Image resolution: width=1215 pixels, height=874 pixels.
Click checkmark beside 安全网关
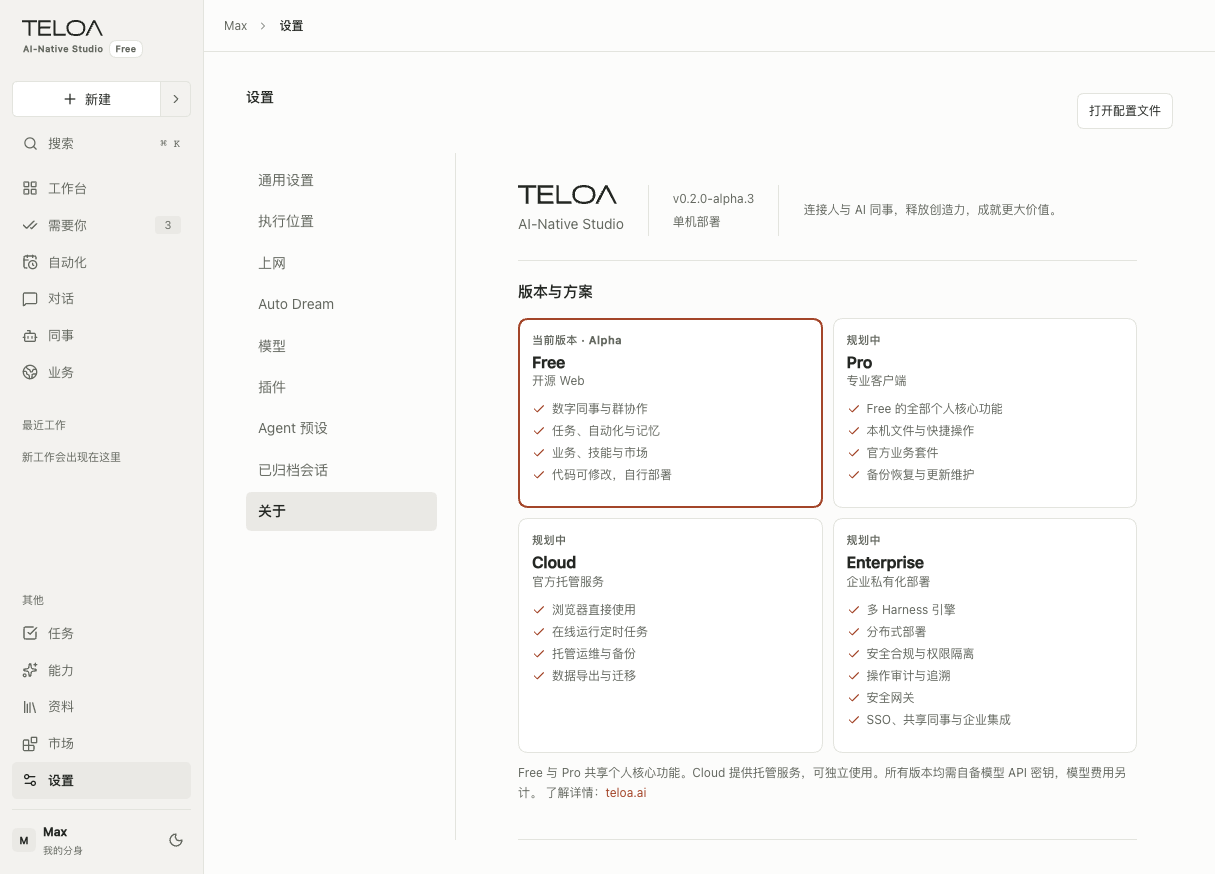854,698
